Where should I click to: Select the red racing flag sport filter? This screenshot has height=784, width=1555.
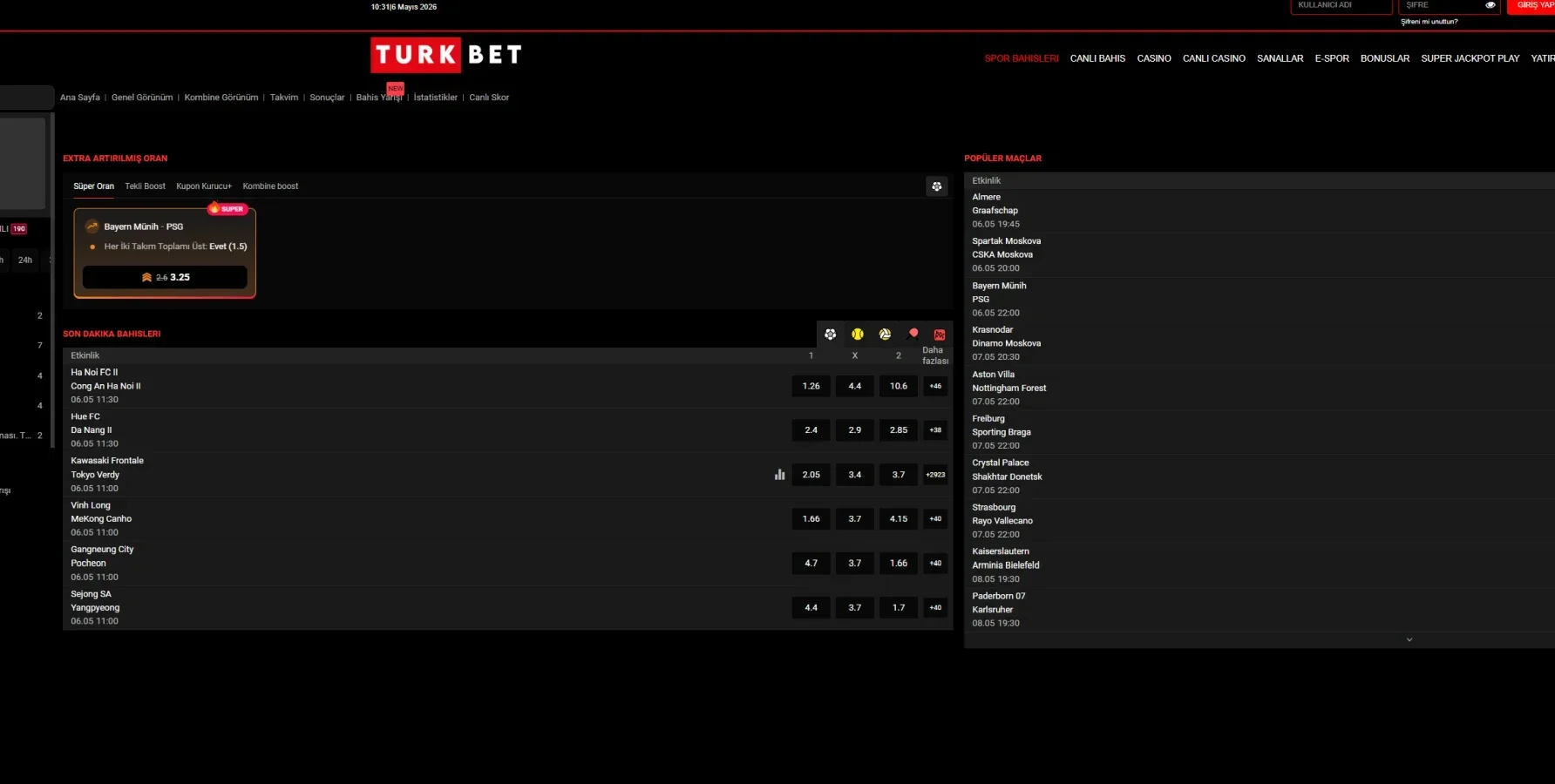[x=940, y=335]
